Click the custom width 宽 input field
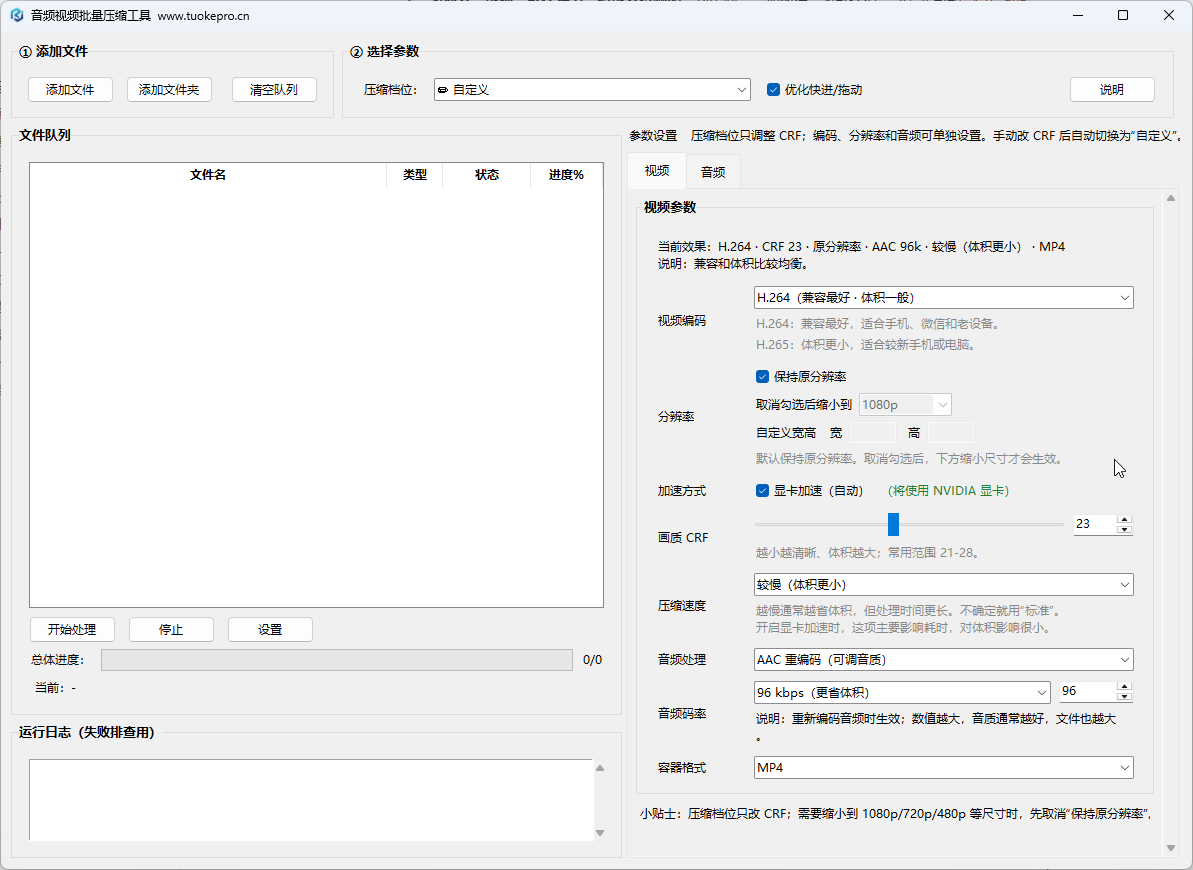 point(872,433)
